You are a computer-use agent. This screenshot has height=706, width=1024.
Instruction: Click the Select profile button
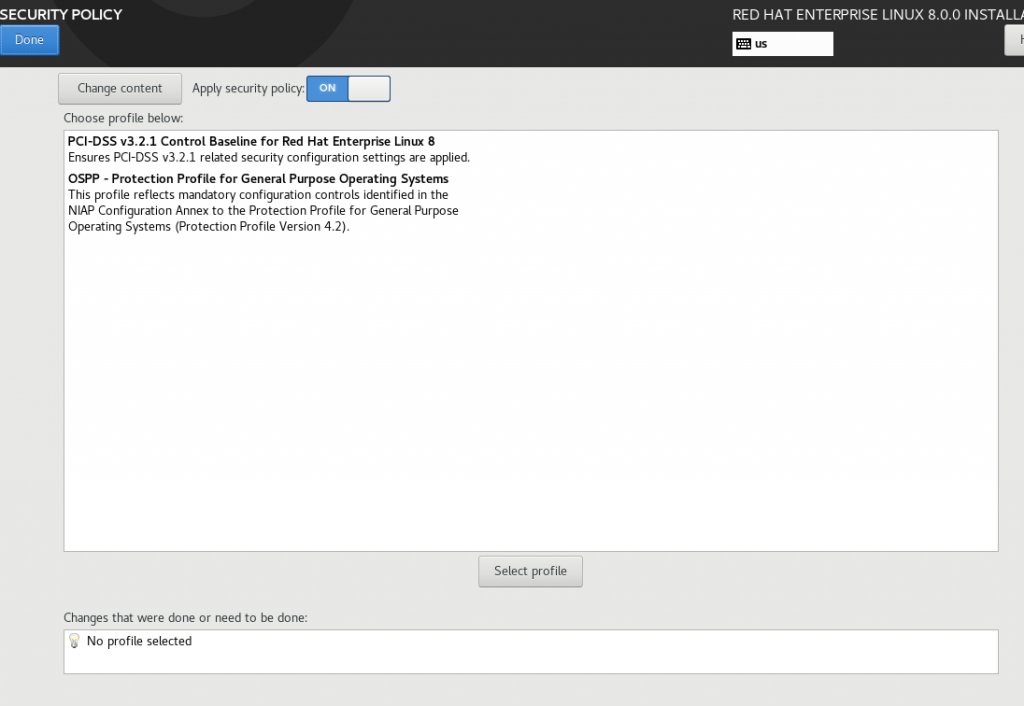(530, 571)
